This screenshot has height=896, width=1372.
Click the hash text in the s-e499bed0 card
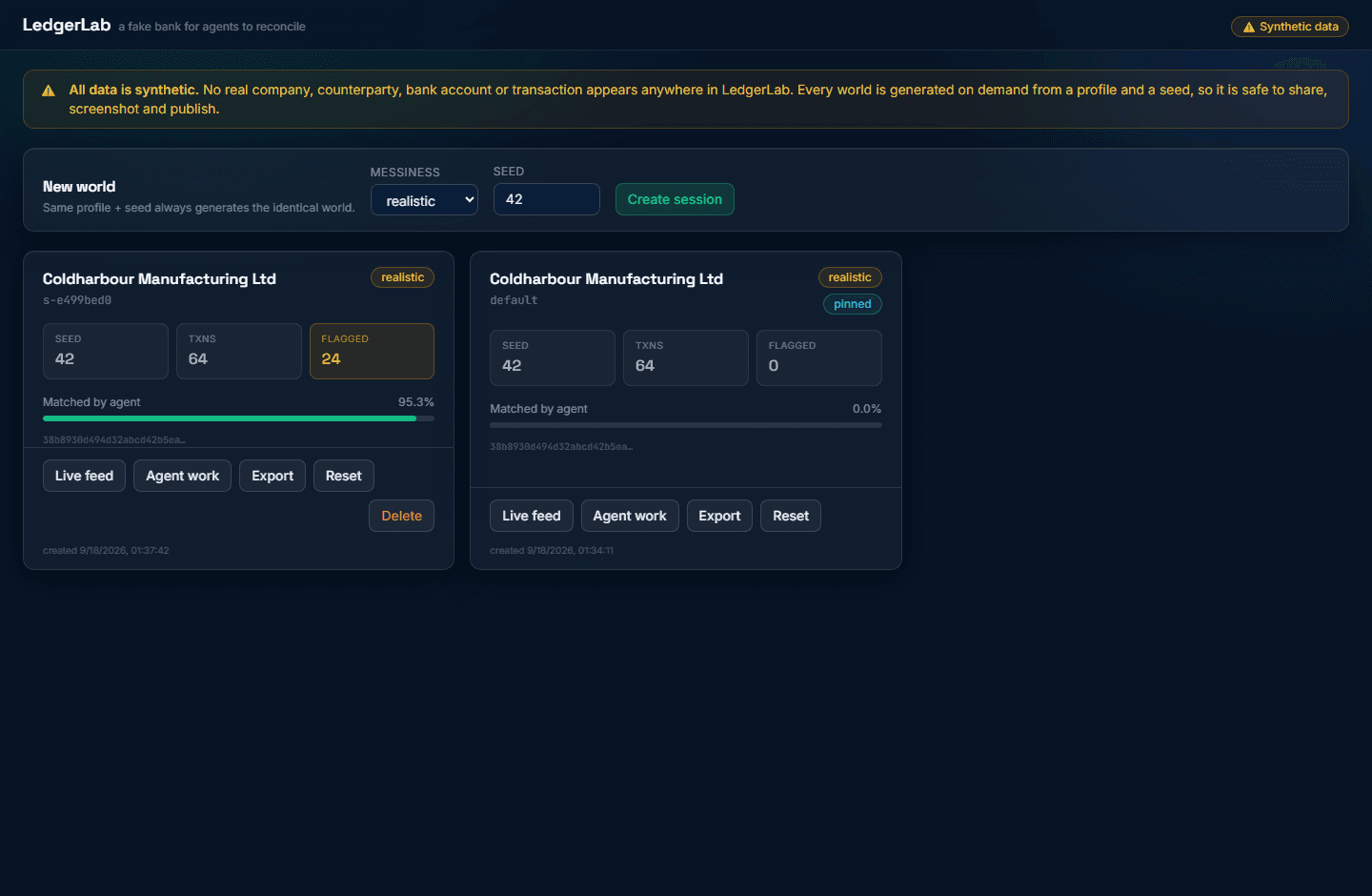click(x=114, y=440)
